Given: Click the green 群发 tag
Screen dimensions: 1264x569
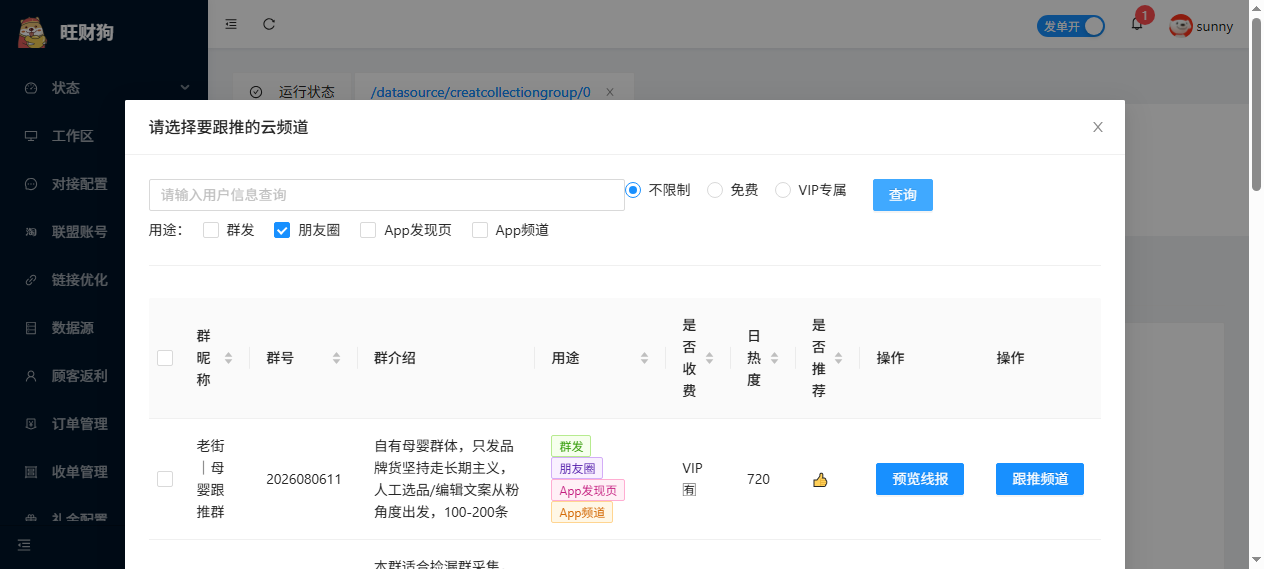Looking at the screenshot, I should (x=571, y=446).
